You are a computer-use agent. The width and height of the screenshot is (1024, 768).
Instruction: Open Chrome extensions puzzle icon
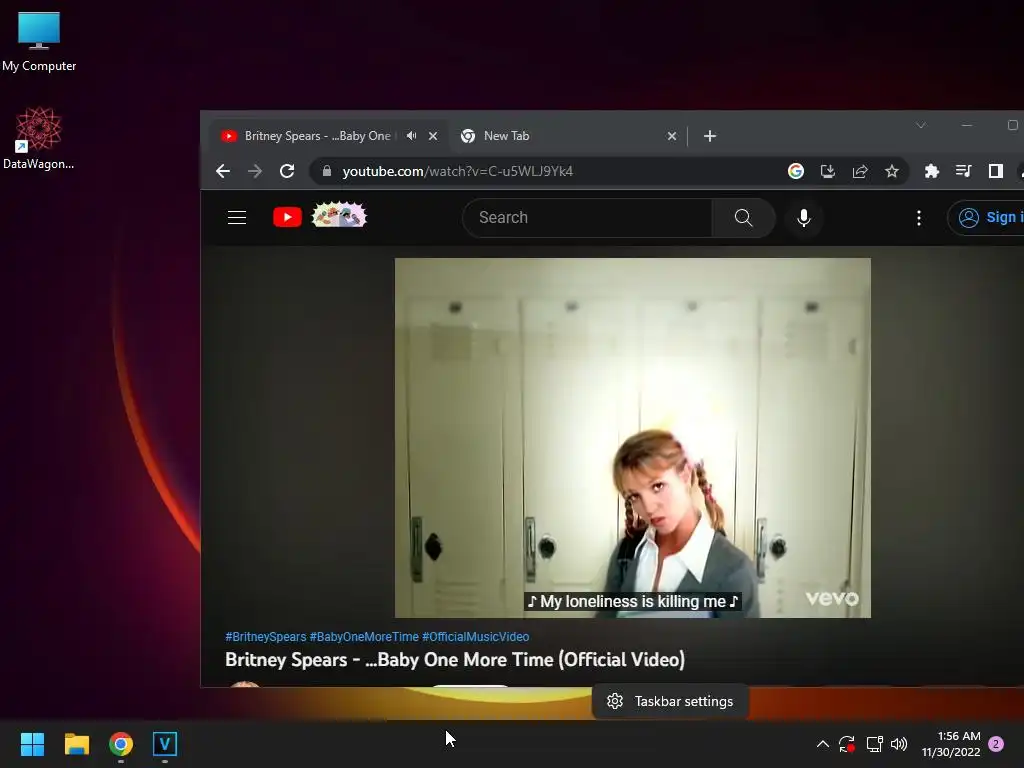click(931, 171)
